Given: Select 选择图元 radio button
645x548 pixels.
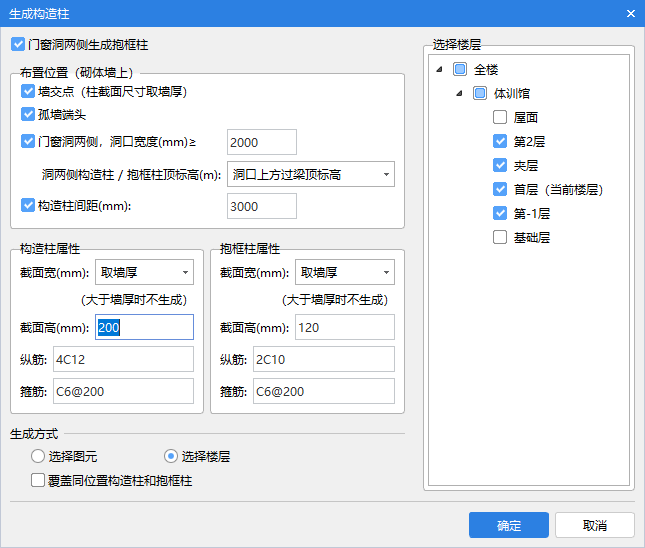Looking at the screenshot, I should click(38, 456).
